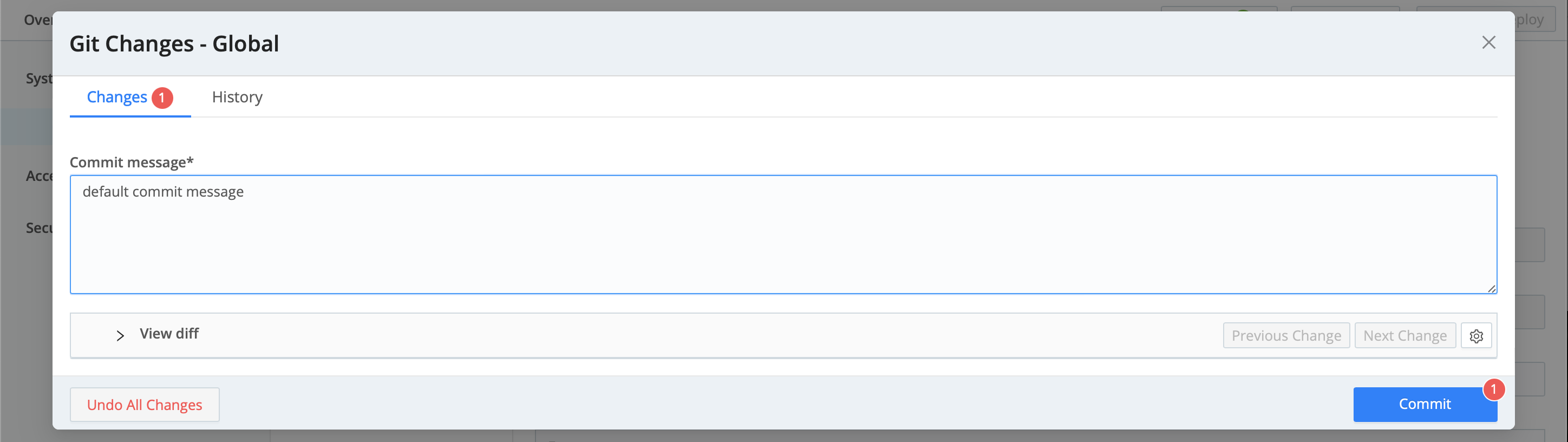
Task: Close the Git Changes dialog with the X
Action: [x=1489, y=42]
